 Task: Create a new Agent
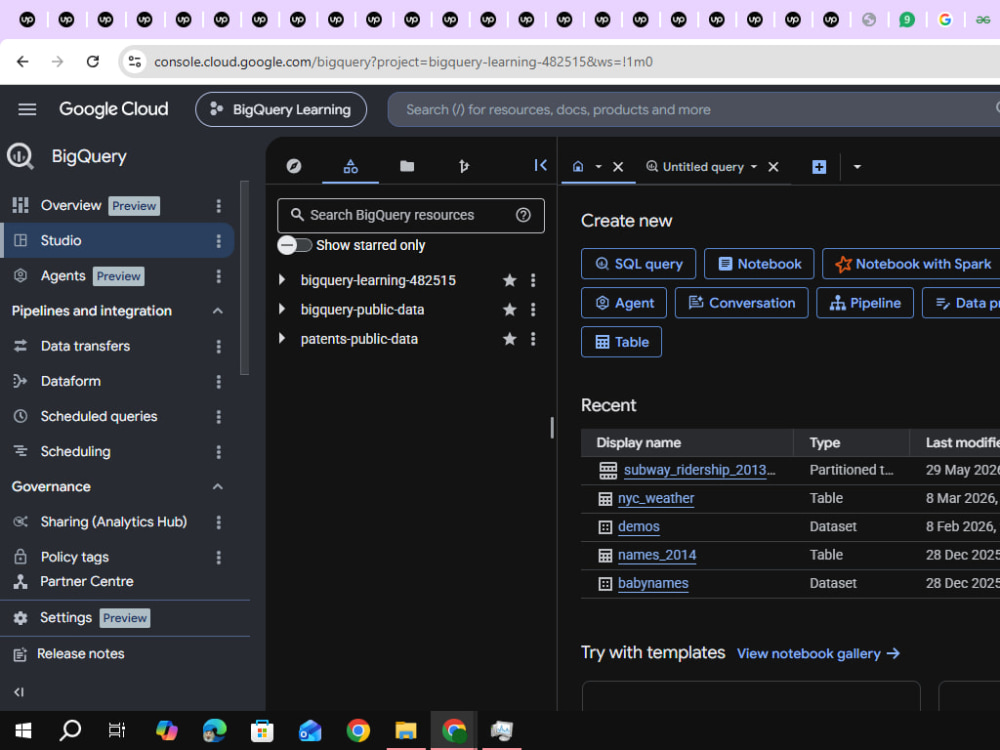pos(624,303)
